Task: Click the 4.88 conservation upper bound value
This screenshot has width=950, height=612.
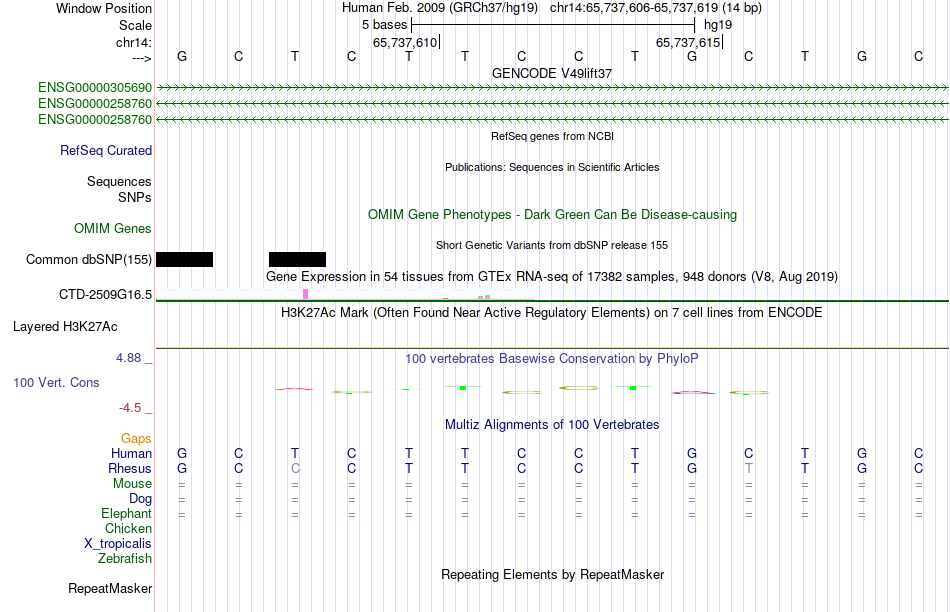Action: 128,358
